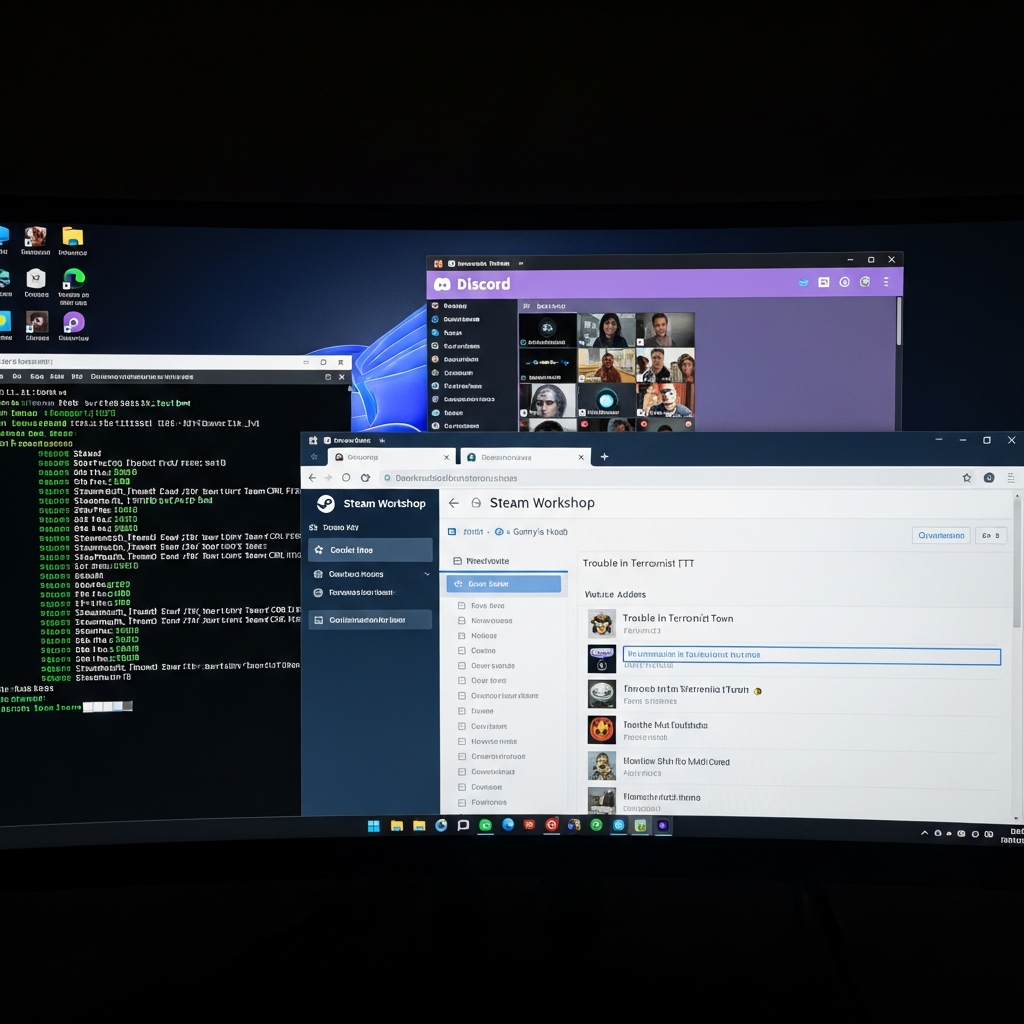
Task: Click the Discord logo in the purple header
Action: [x=443, y=284]
